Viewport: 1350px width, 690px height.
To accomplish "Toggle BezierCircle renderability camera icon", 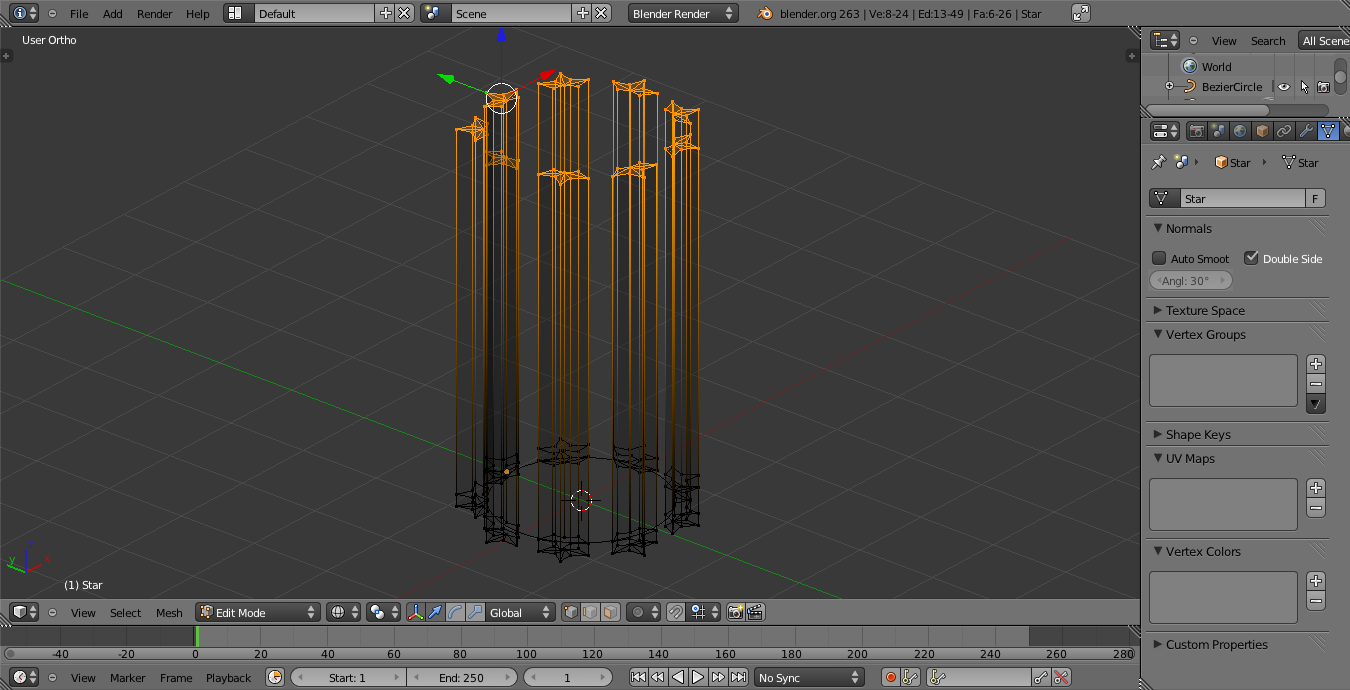I will 1323,87.
